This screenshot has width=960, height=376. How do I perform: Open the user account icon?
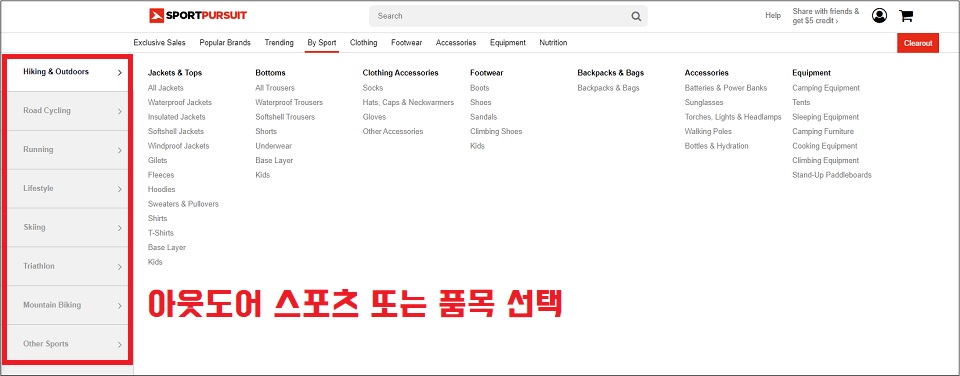click(880, 16)
